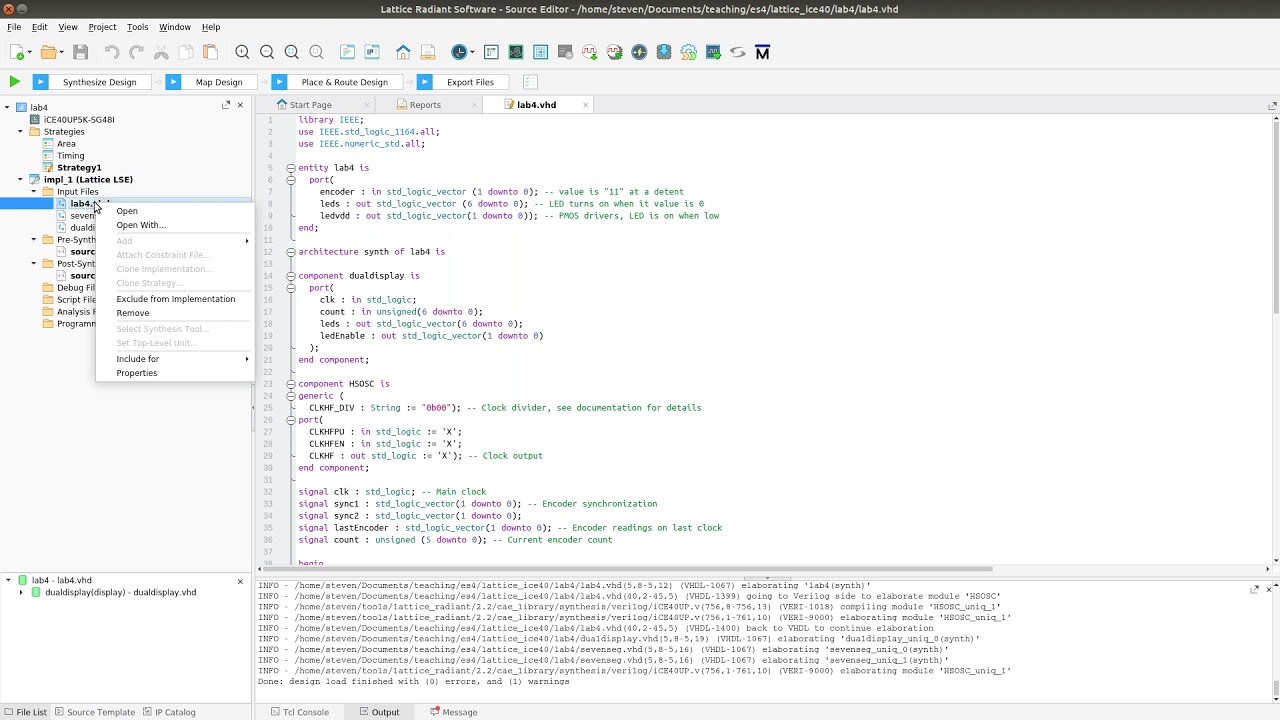Open Start Page via house icon

pyautogui.click(x=403, y=52)
